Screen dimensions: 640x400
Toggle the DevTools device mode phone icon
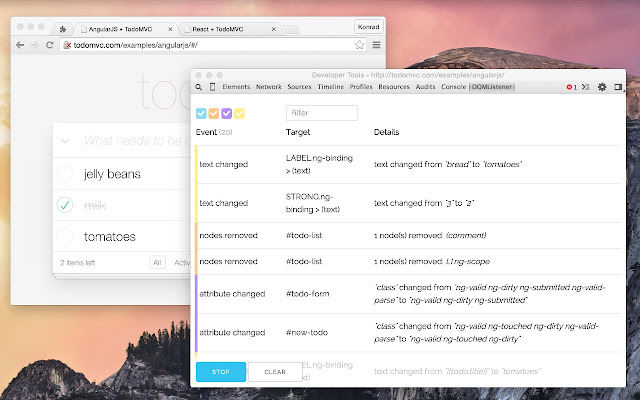(212, 87)
